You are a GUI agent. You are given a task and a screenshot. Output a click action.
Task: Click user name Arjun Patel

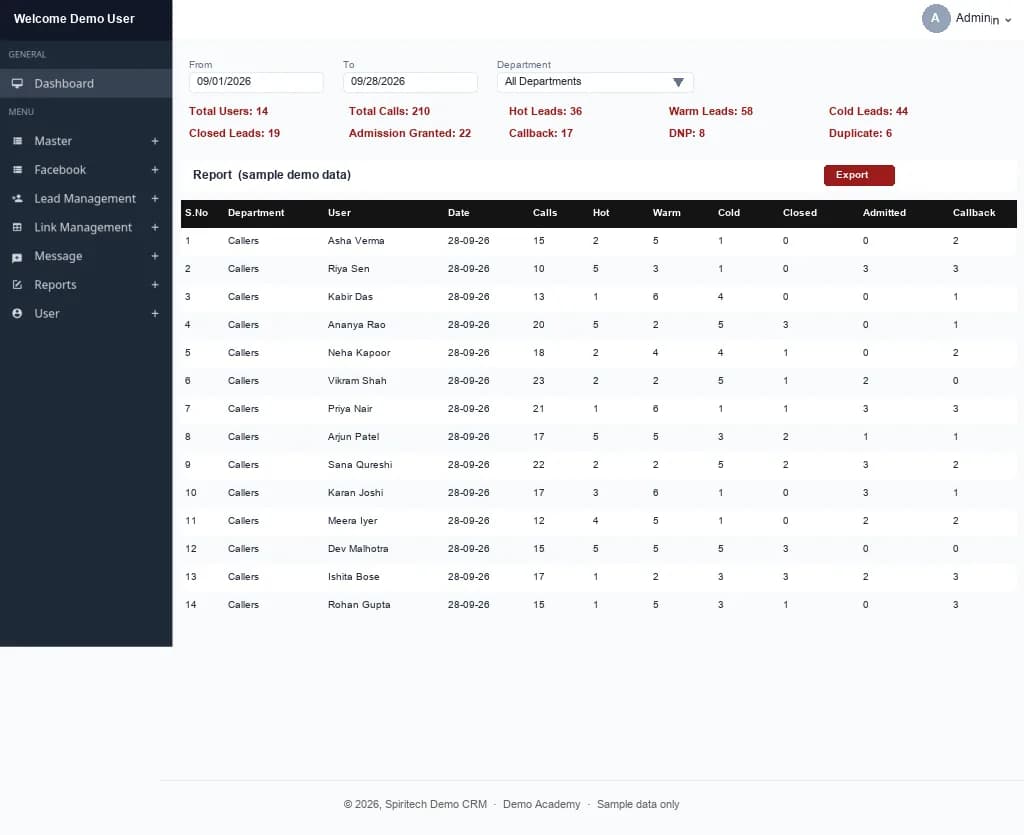(353, 437)
